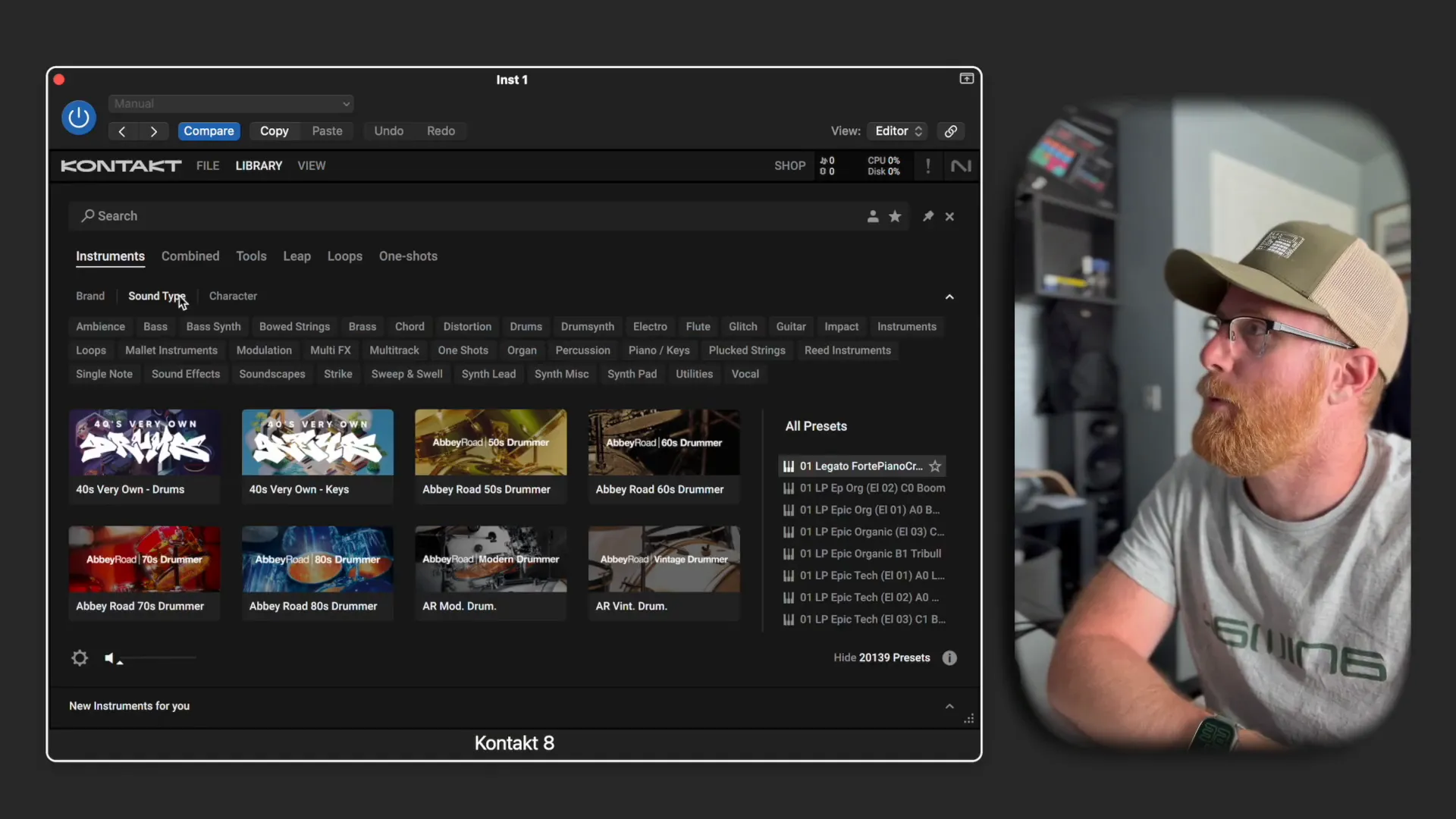The image size is (1456, 819).
Task: Pin the browser with the pin icon
Action: (927, 217)
